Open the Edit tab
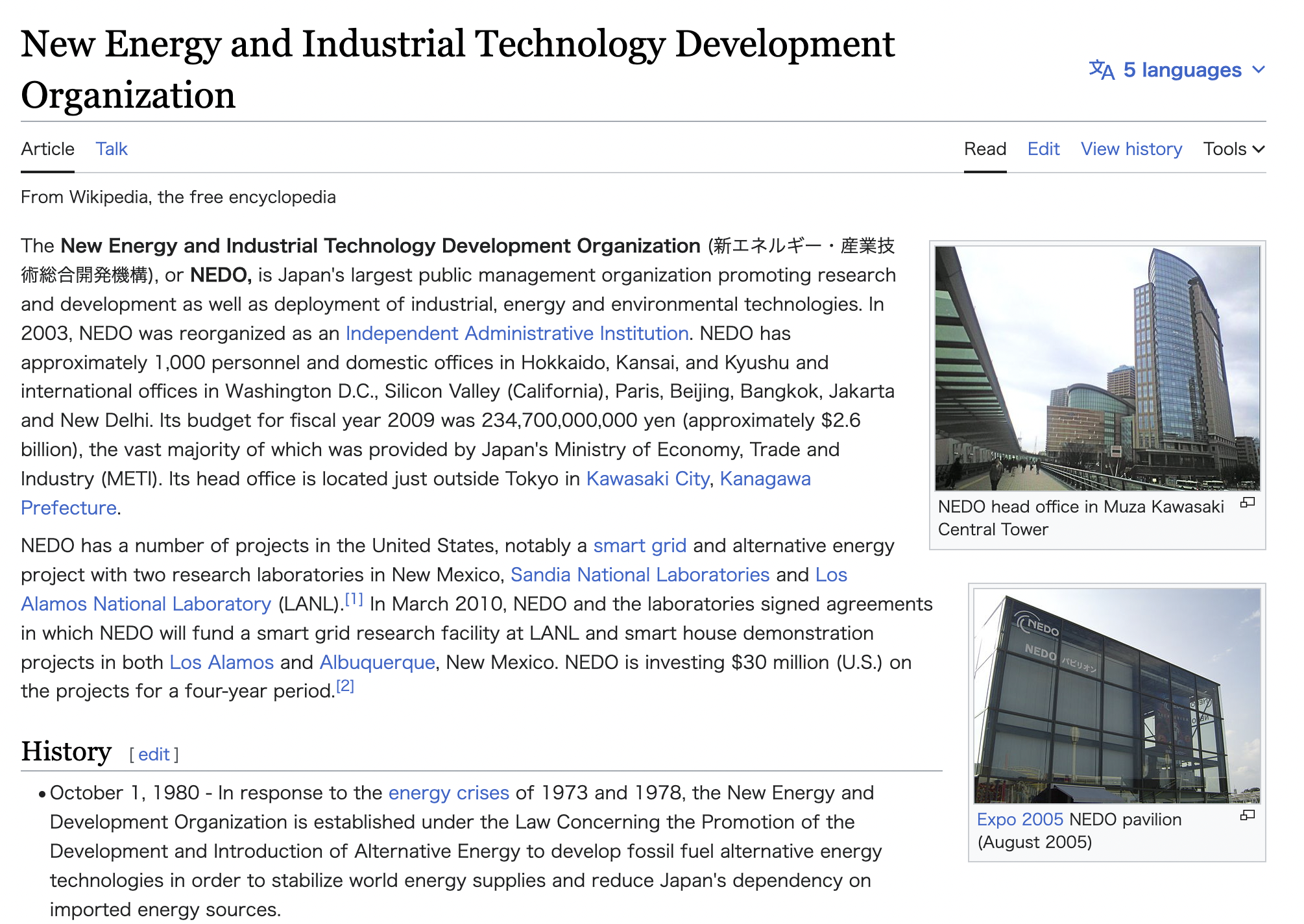Screen dimensions: 1304x924 pos(1043,149)
